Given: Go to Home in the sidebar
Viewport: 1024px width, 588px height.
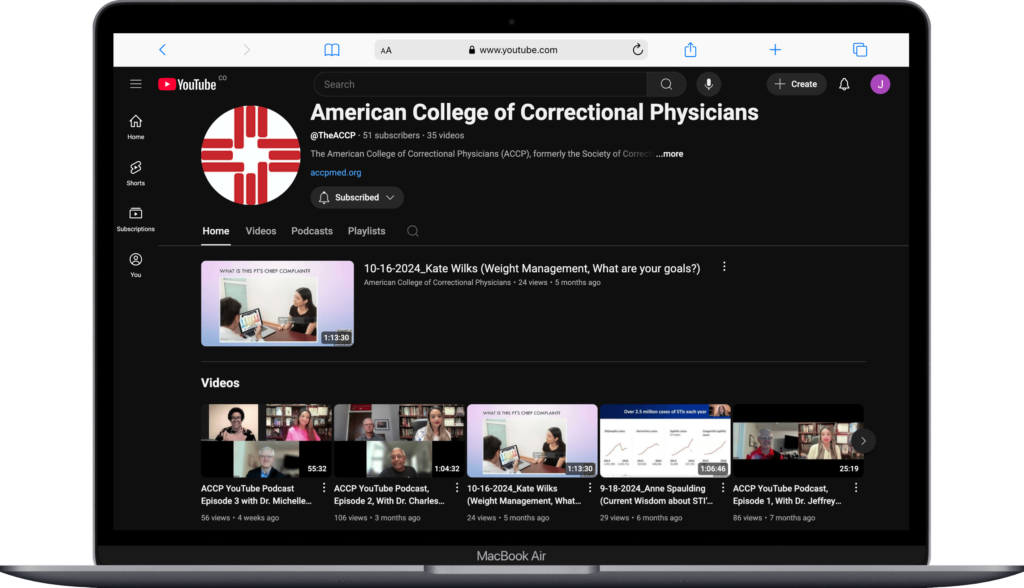Looking at the screenshot, I should [136, 127].
